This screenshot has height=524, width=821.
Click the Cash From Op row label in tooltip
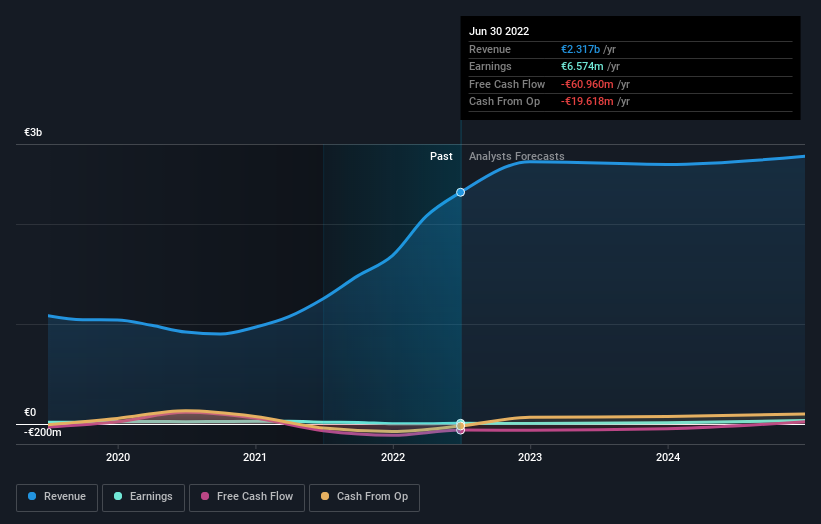point(504,102)
